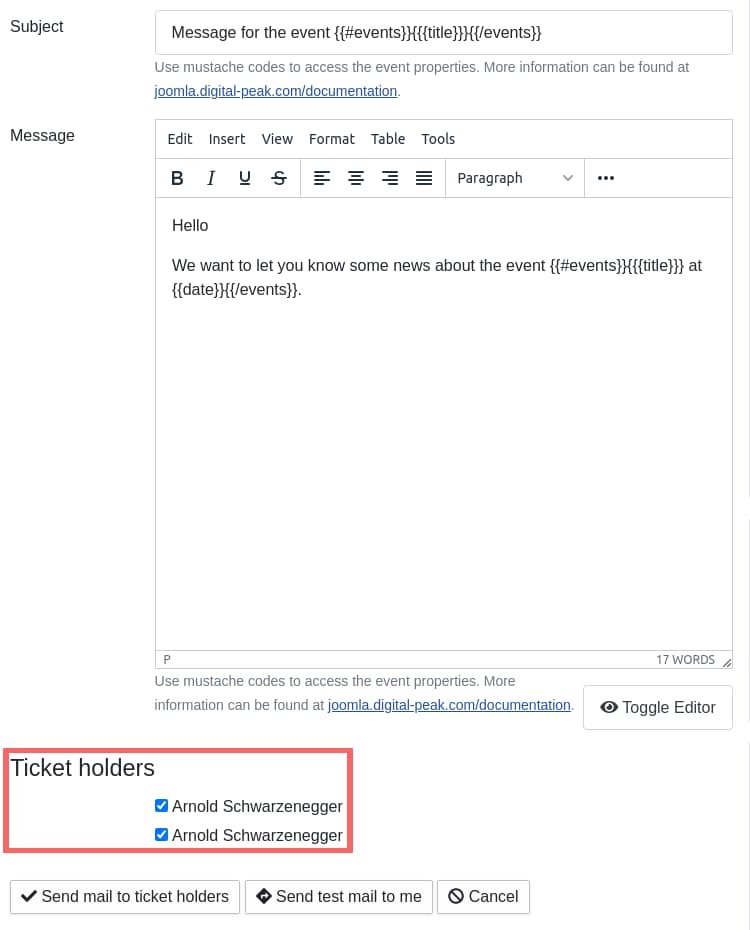This screenshot has height=930, width=750.
Task: Click the Toggle Editor button
Action: [658, 707]
